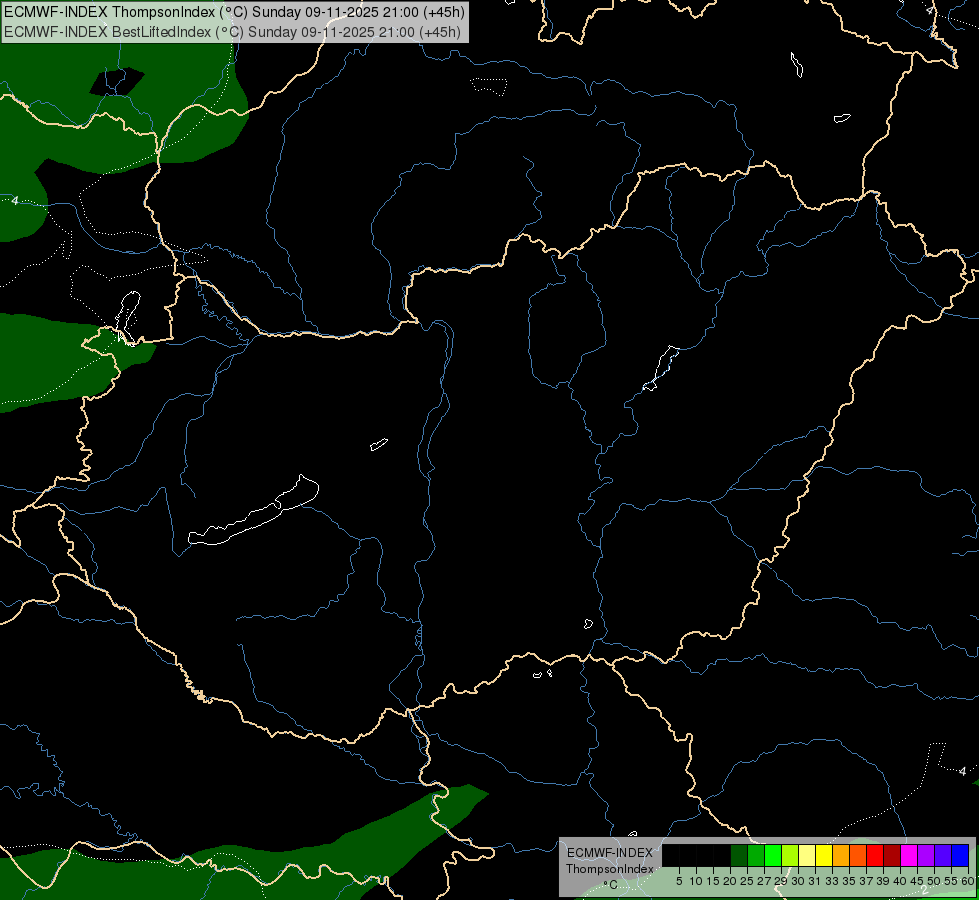This screenshot has height=900, width=979.
Task: Pick the bright green 27–29 legend swatch
Action: [773, 855]
